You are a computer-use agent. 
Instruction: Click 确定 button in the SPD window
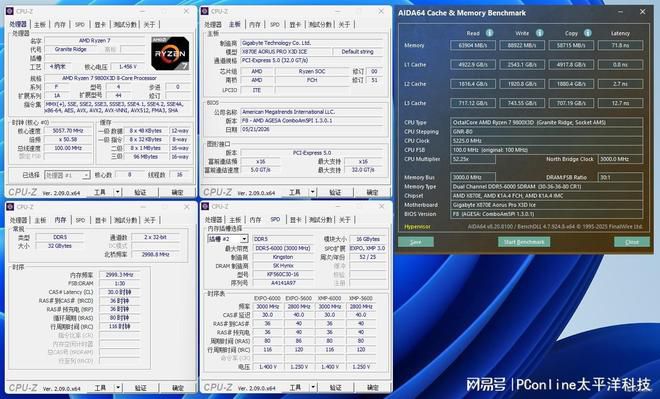coord(373,387)
